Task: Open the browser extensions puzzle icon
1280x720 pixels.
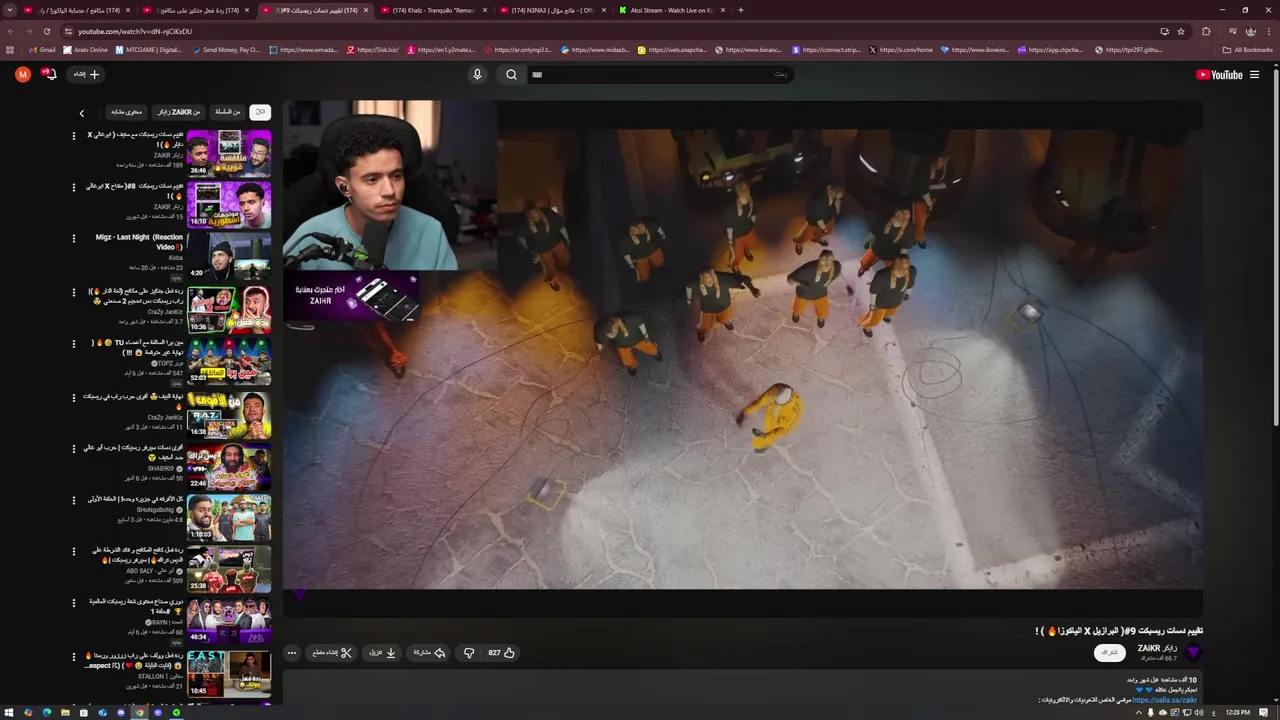Action: (x=1206, y=31)
